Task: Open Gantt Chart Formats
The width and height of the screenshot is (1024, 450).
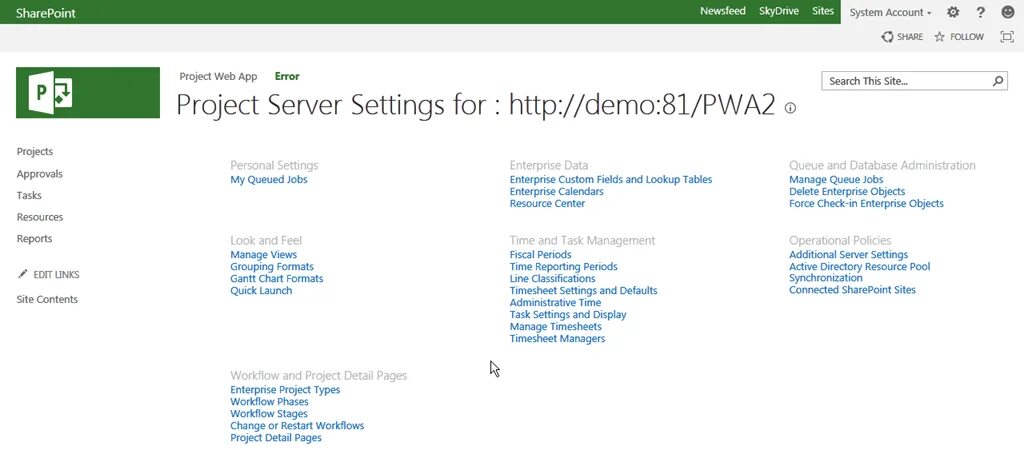Action: 276,278
